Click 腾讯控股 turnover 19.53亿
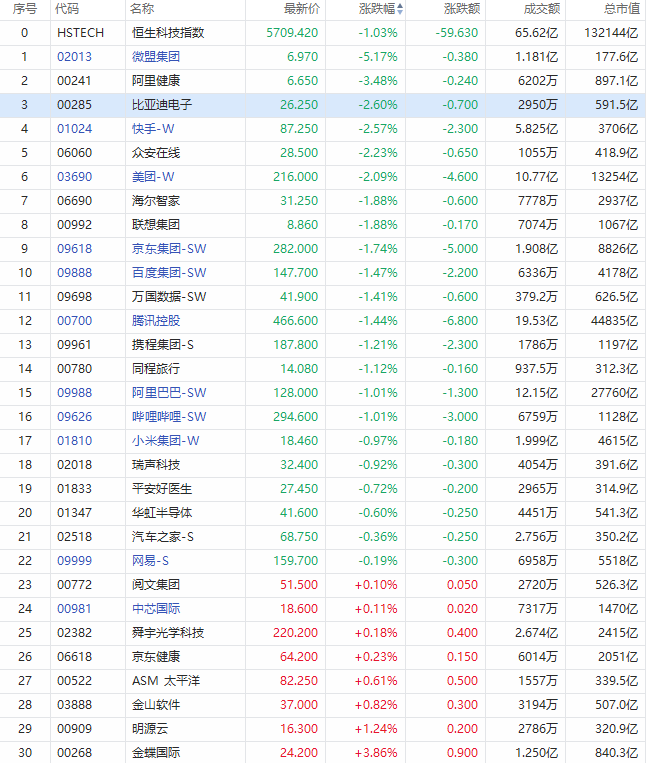The image size is (646, 763). pyautogui.click(x=537, y=321)
